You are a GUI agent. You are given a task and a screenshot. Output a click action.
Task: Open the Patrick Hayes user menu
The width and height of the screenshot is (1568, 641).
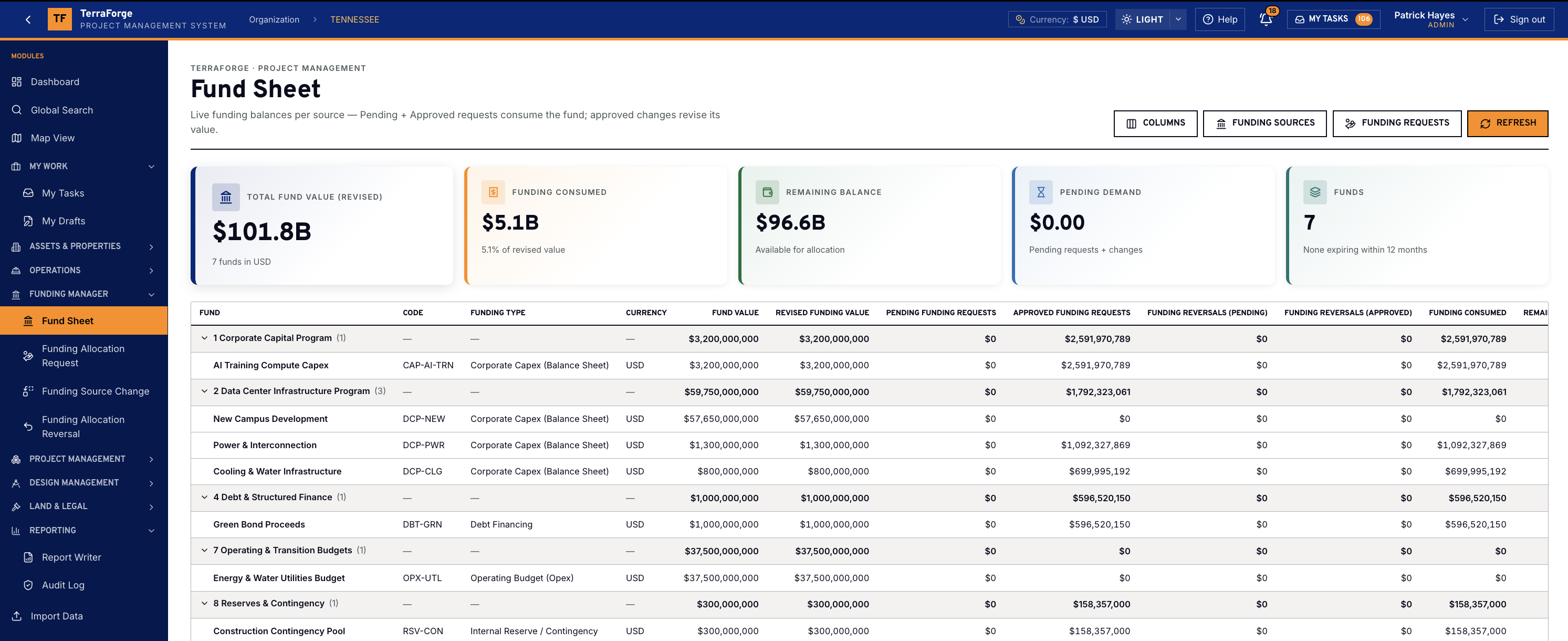(x=1431, y=19)
